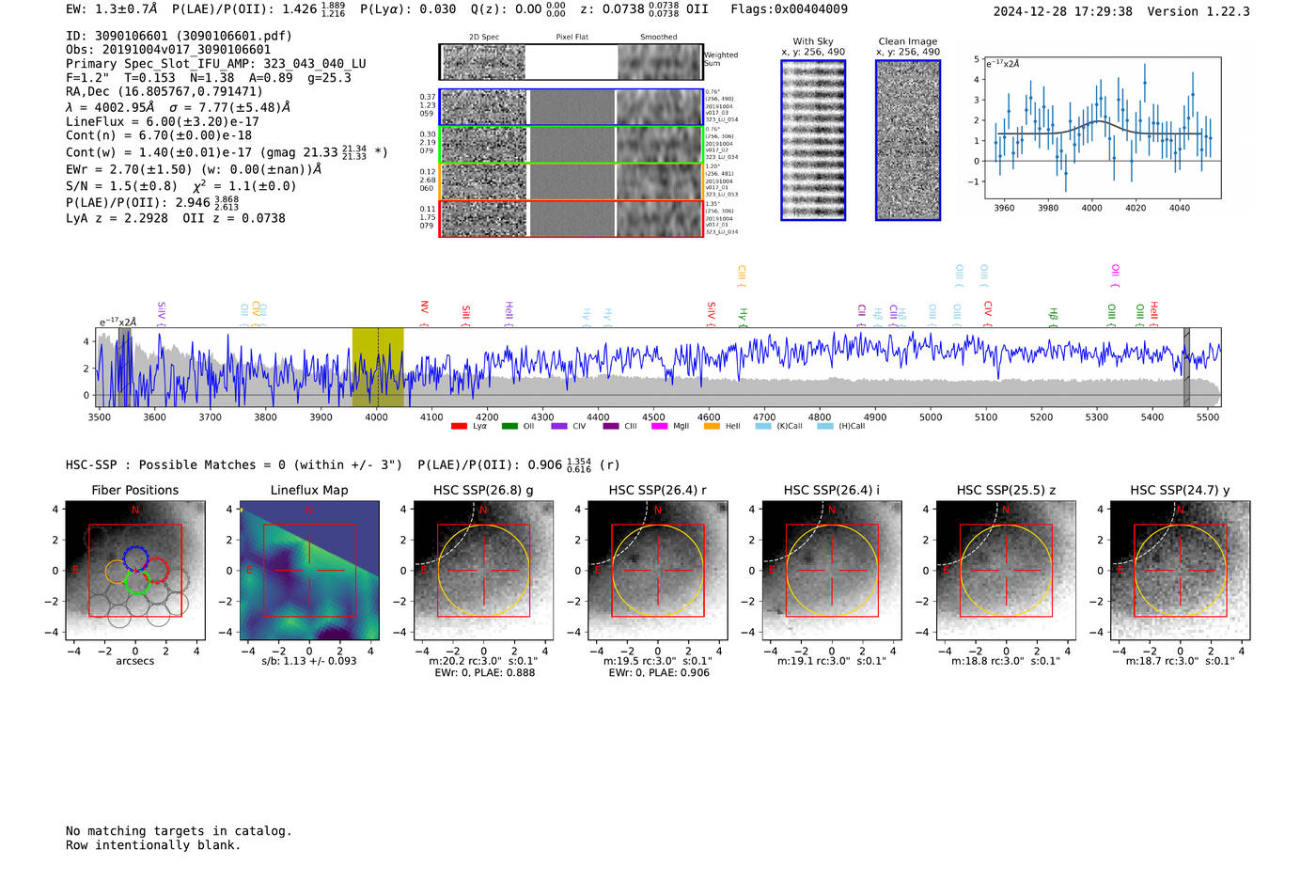This screenshot has width=1316, height=896.
Task: Click the With Sky cutout image
Action: [813, 140]
